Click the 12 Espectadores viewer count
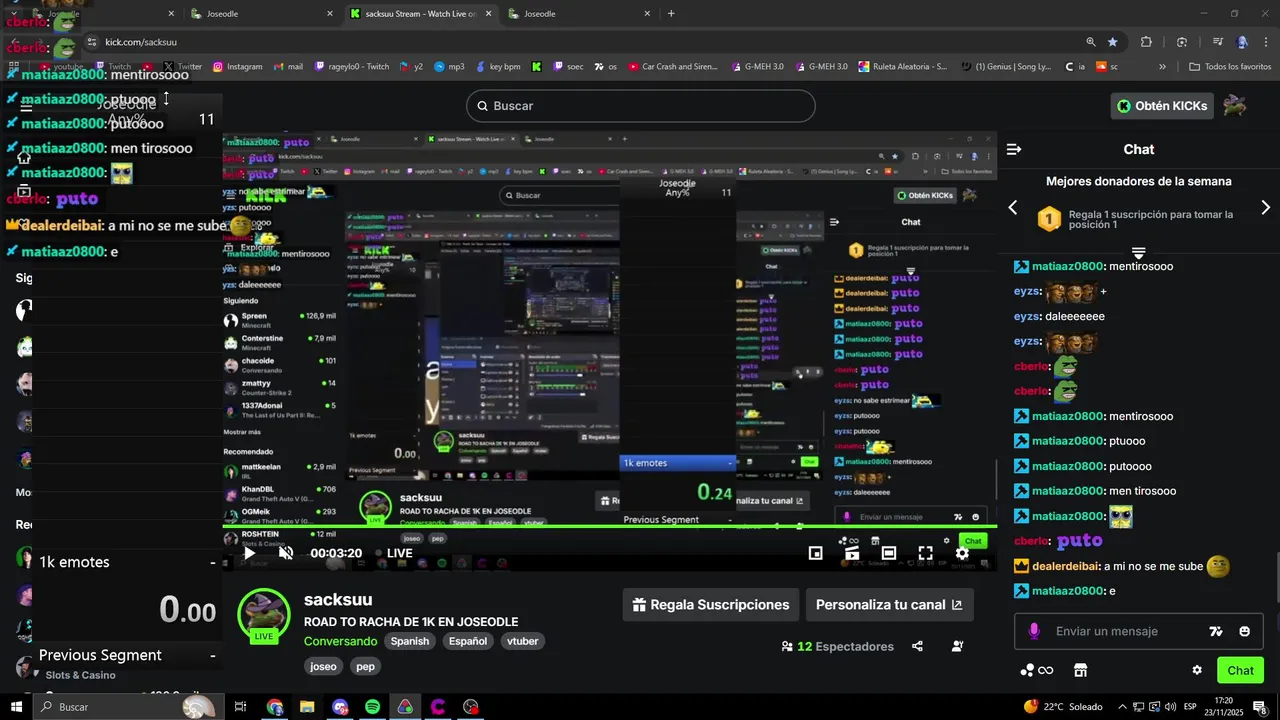1280x720 pixels. pyautogui.click(x=837, y=646)
